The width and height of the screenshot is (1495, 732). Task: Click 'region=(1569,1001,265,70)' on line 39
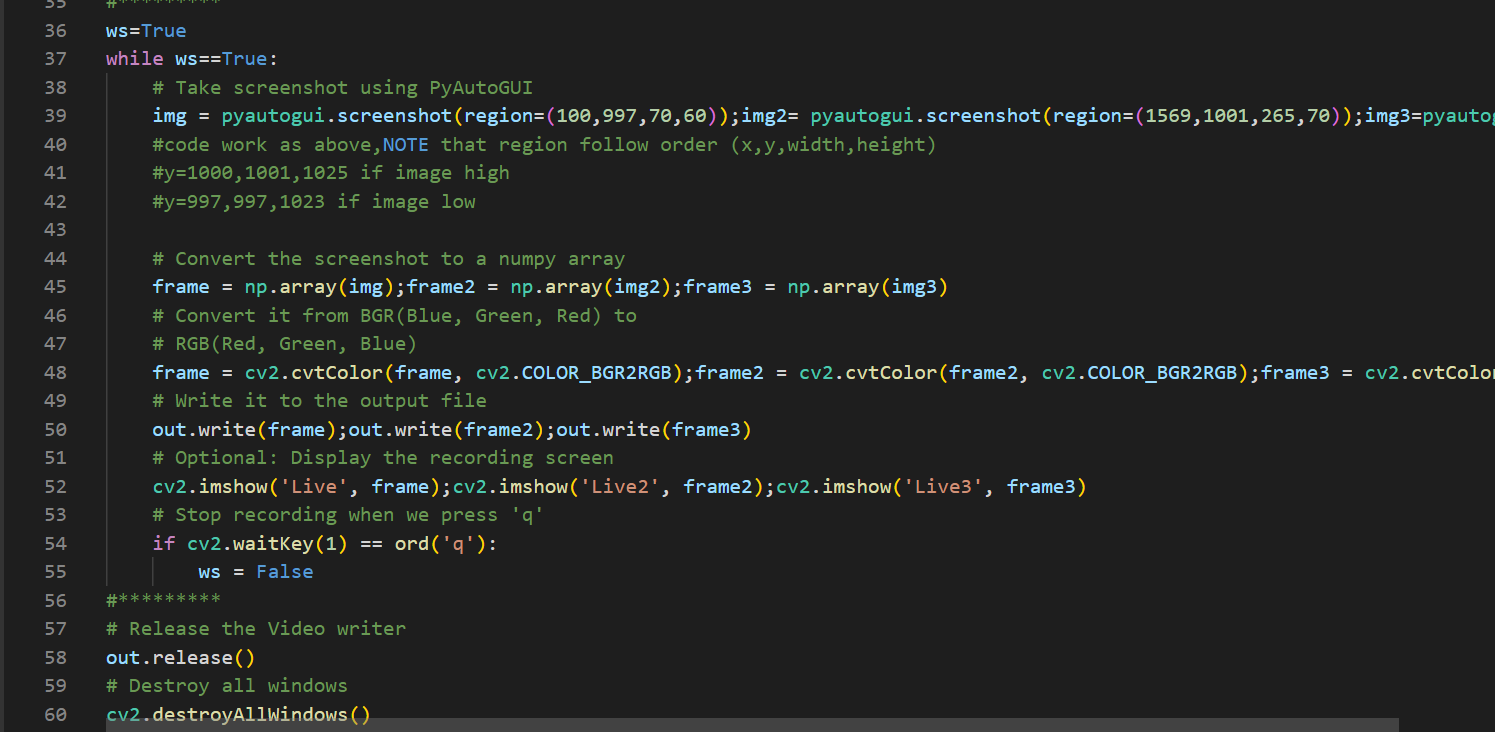(1197, 116)
